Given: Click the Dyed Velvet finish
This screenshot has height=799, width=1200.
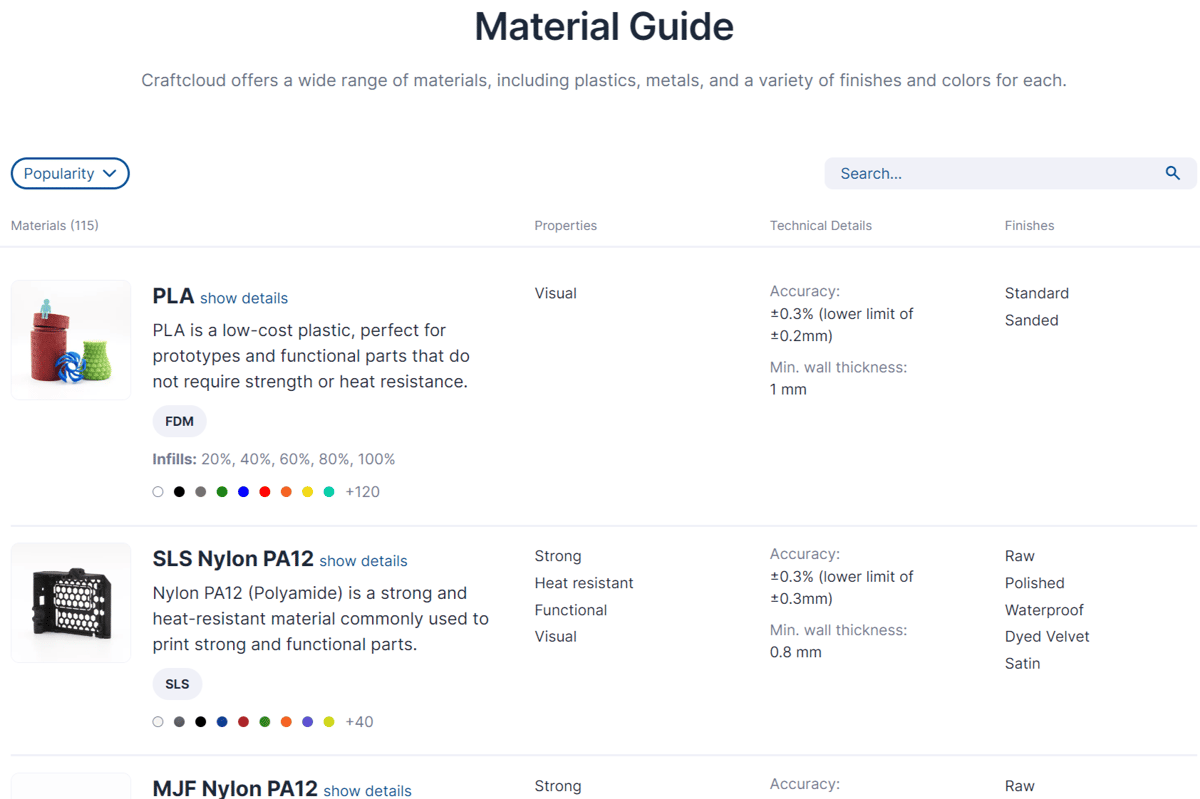Looking at the screenshot, I should pyautogui.click(x=1047, y=636).
